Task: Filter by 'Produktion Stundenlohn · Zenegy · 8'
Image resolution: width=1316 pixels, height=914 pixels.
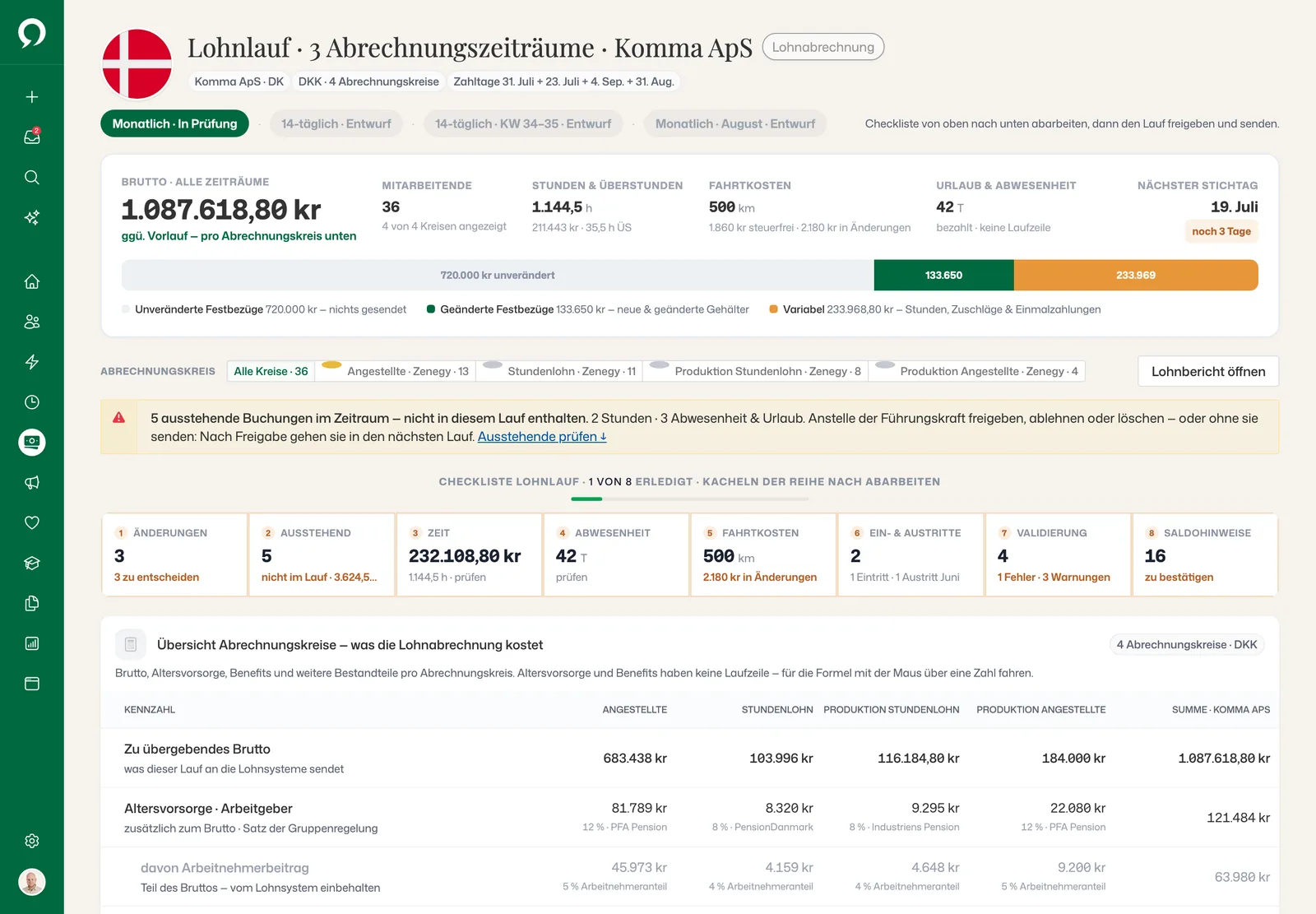Action: (x=757, y=371)
